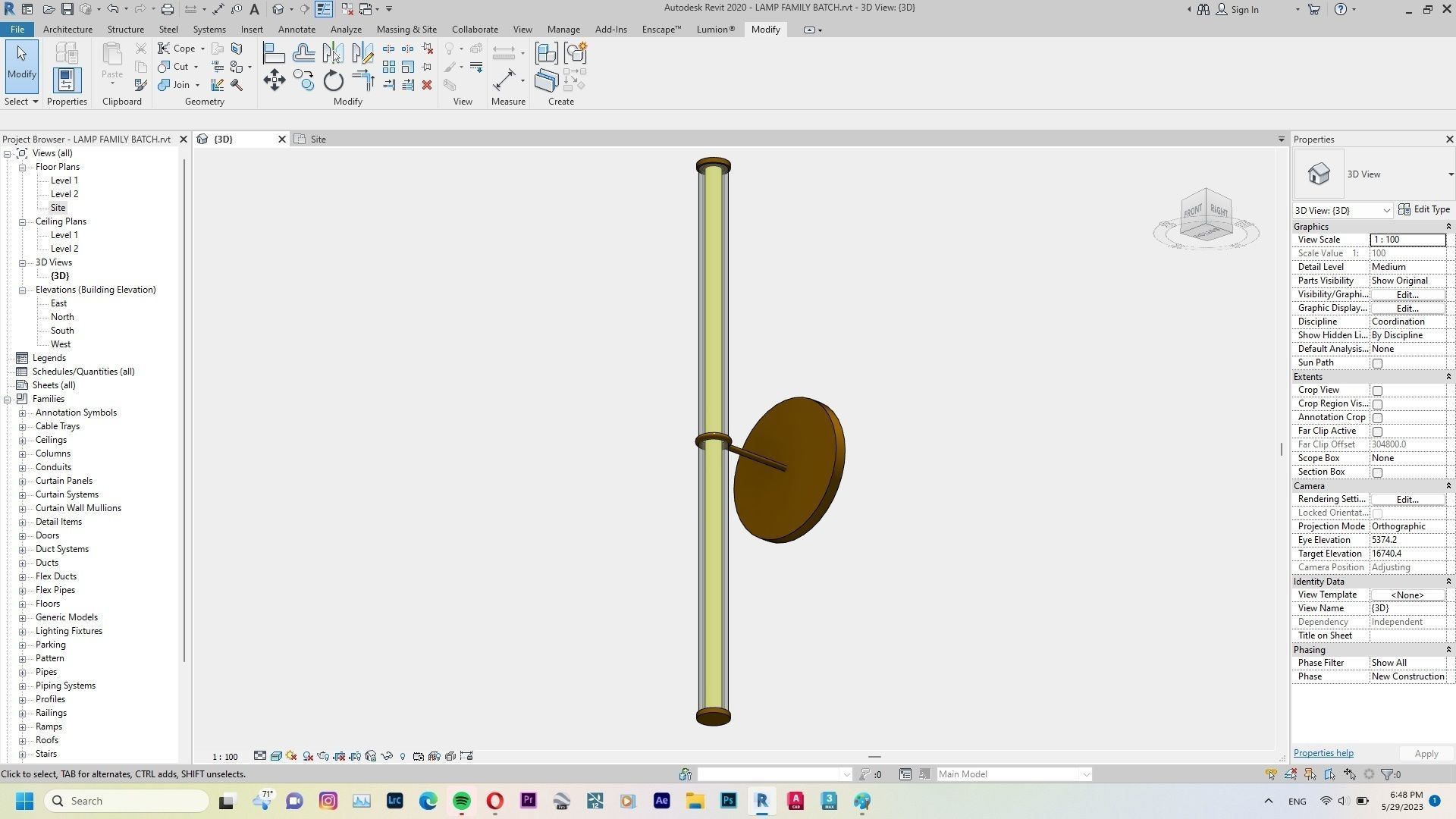
Task: Activate the Rotate tool
Action: pyautogui.click(x=333, y=80)
